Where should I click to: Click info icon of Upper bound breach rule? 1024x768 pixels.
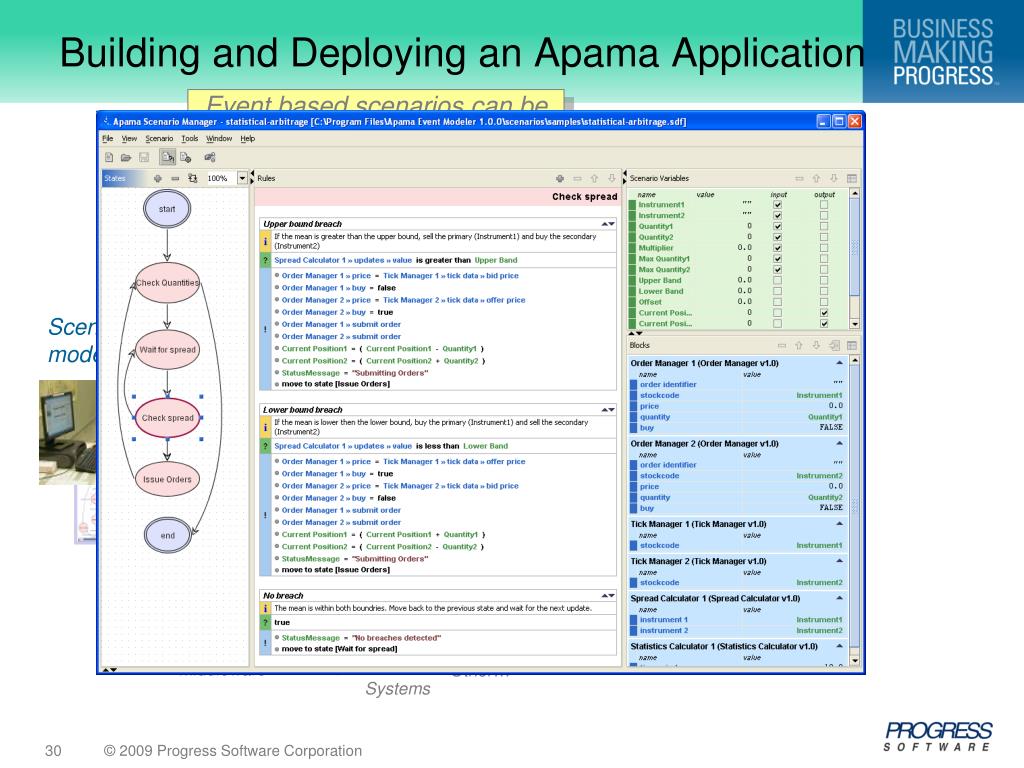(265, 242)
